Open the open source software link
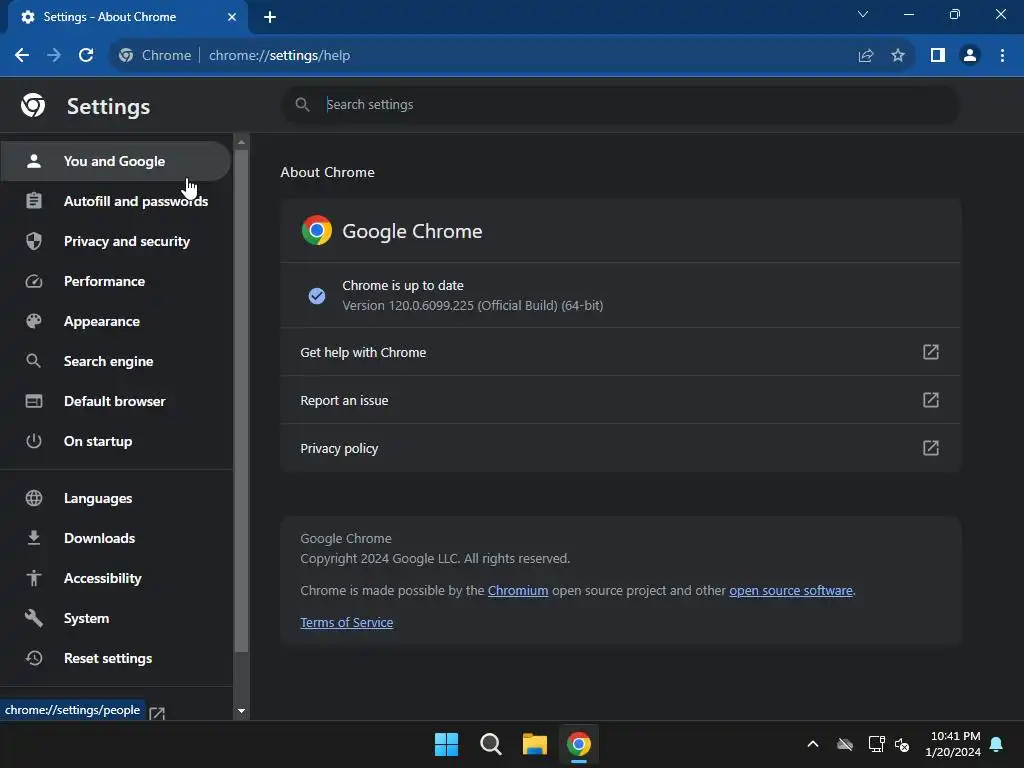The width and height of the screenshot is (1024, 768). tap(791, 590)
